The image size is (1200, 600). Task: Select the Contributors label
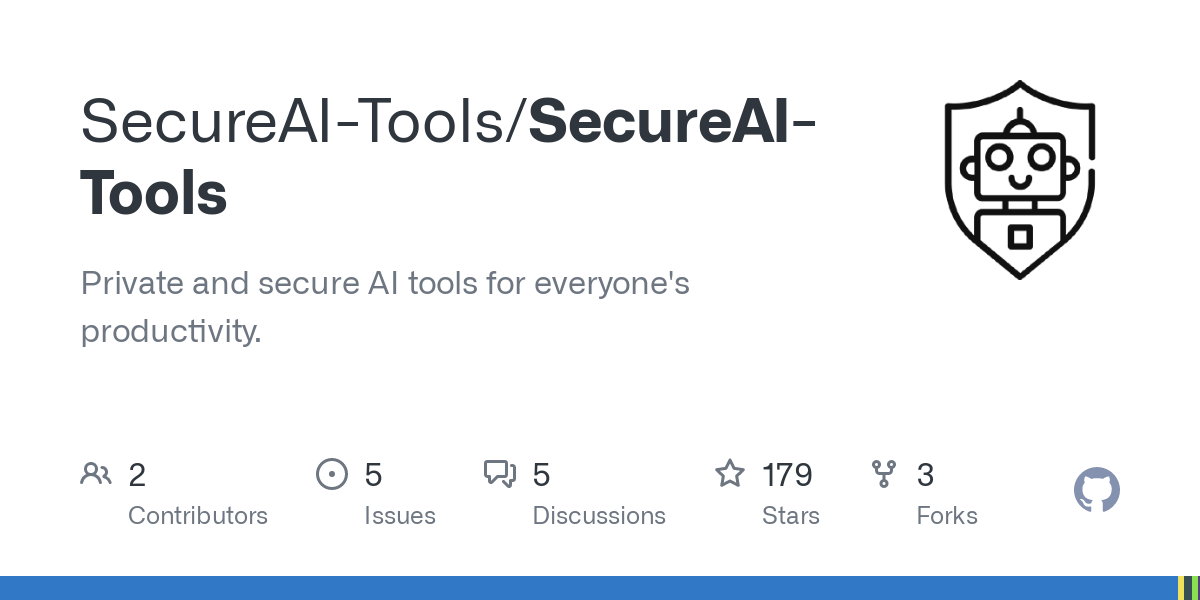tap(198, 516)
